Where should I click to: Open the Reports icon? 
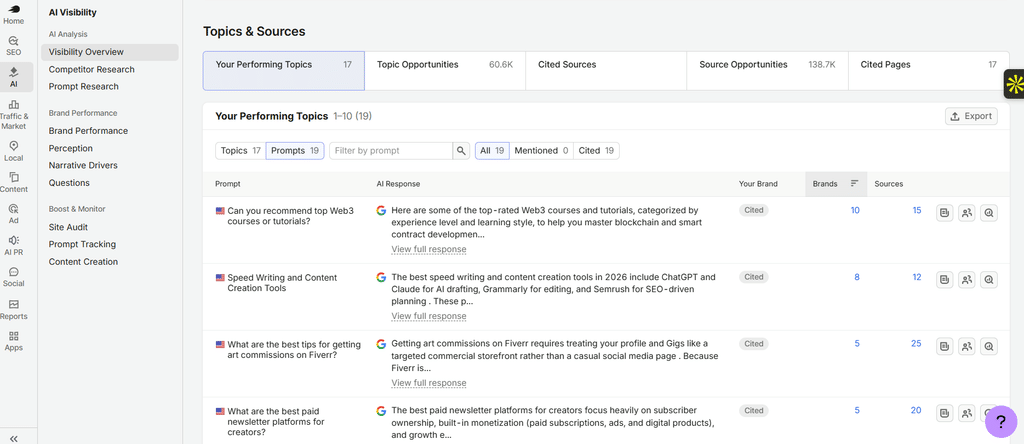click(14, 309)
